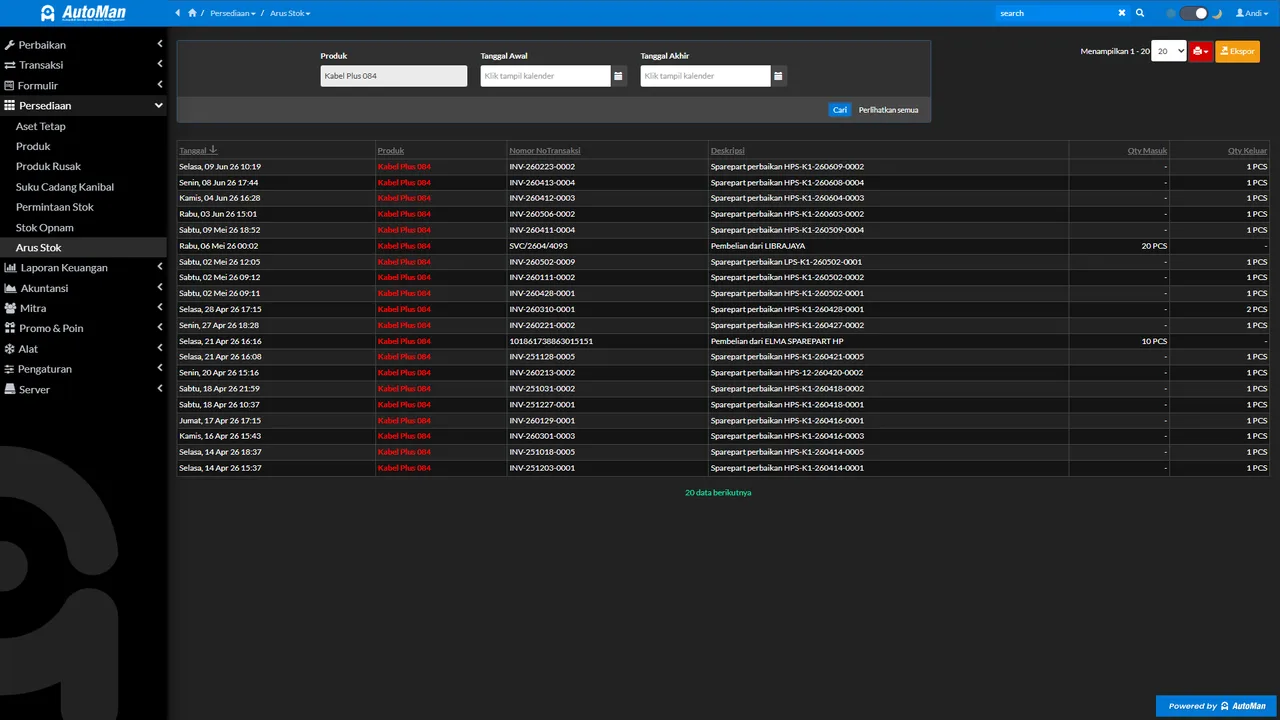Viewport: 1280px width, 720px height.
Task: Load the 20 data berikutnya link
Action: (718, 493)
